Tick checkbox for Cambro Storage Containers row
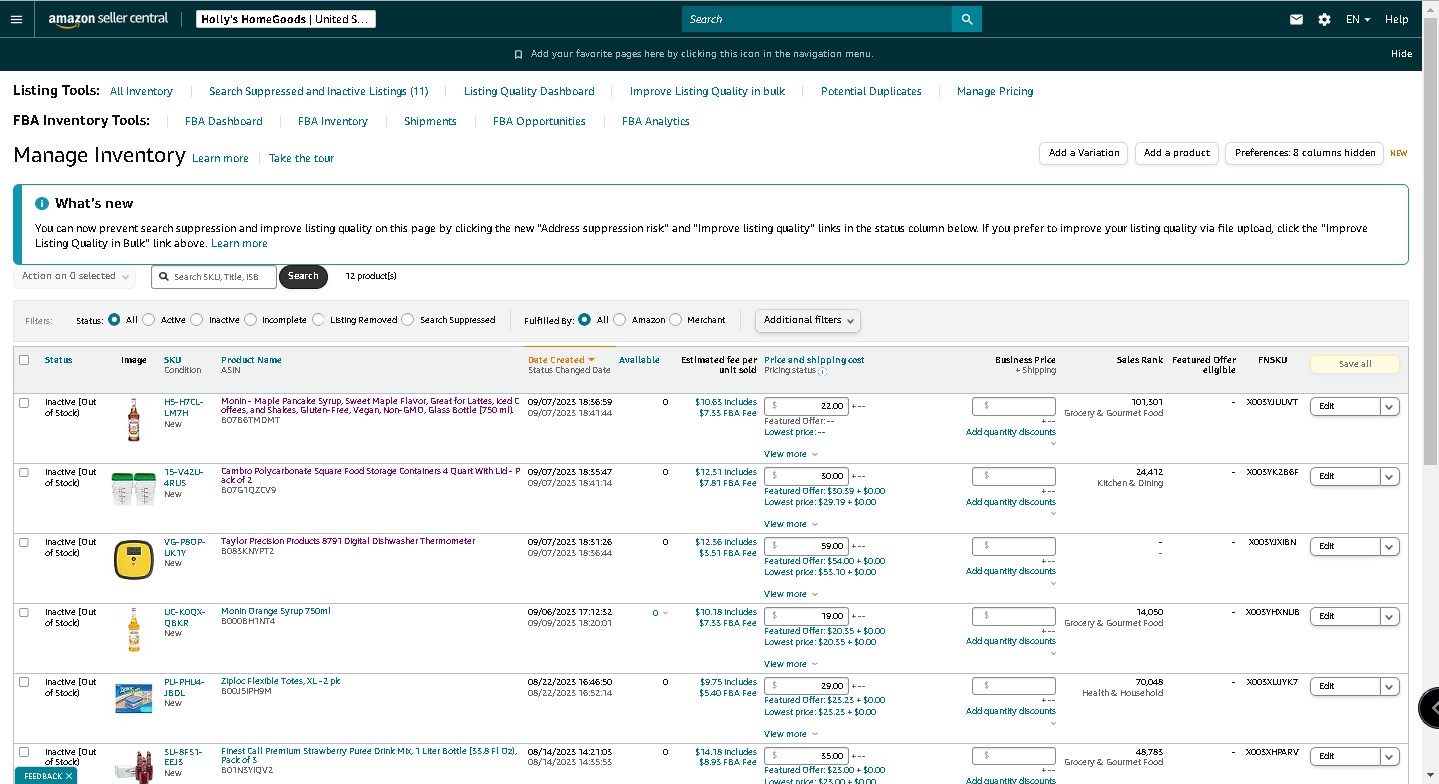Viewport: 1439px width, 784px height. pyautogui.click(x=24, y=472)
